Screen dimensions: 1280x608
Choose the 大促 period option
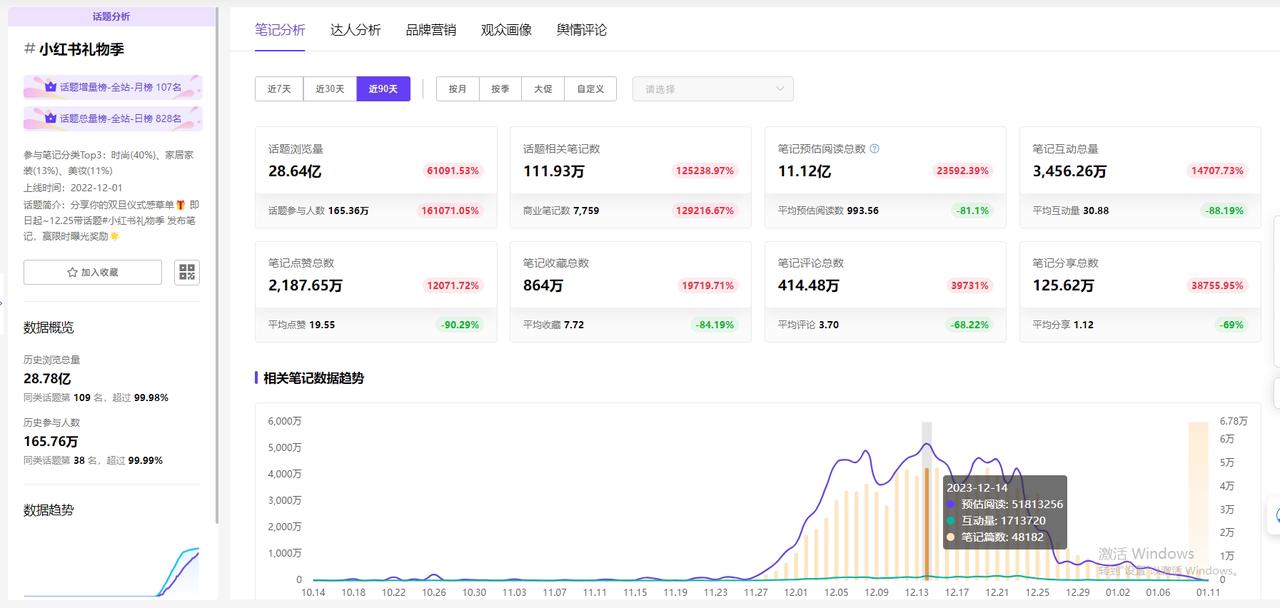(543, 89)
